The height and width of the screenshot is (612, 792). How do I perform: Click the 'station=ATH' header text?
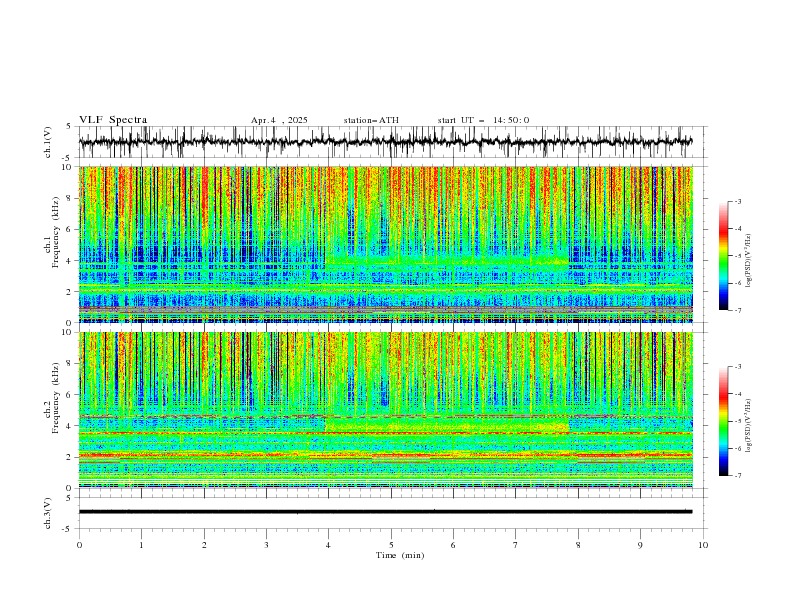click(371, 120)
